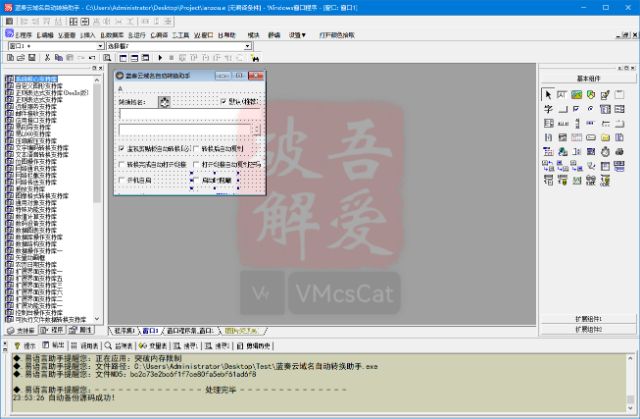Click the first text input field in form

[x=189, y=115]
